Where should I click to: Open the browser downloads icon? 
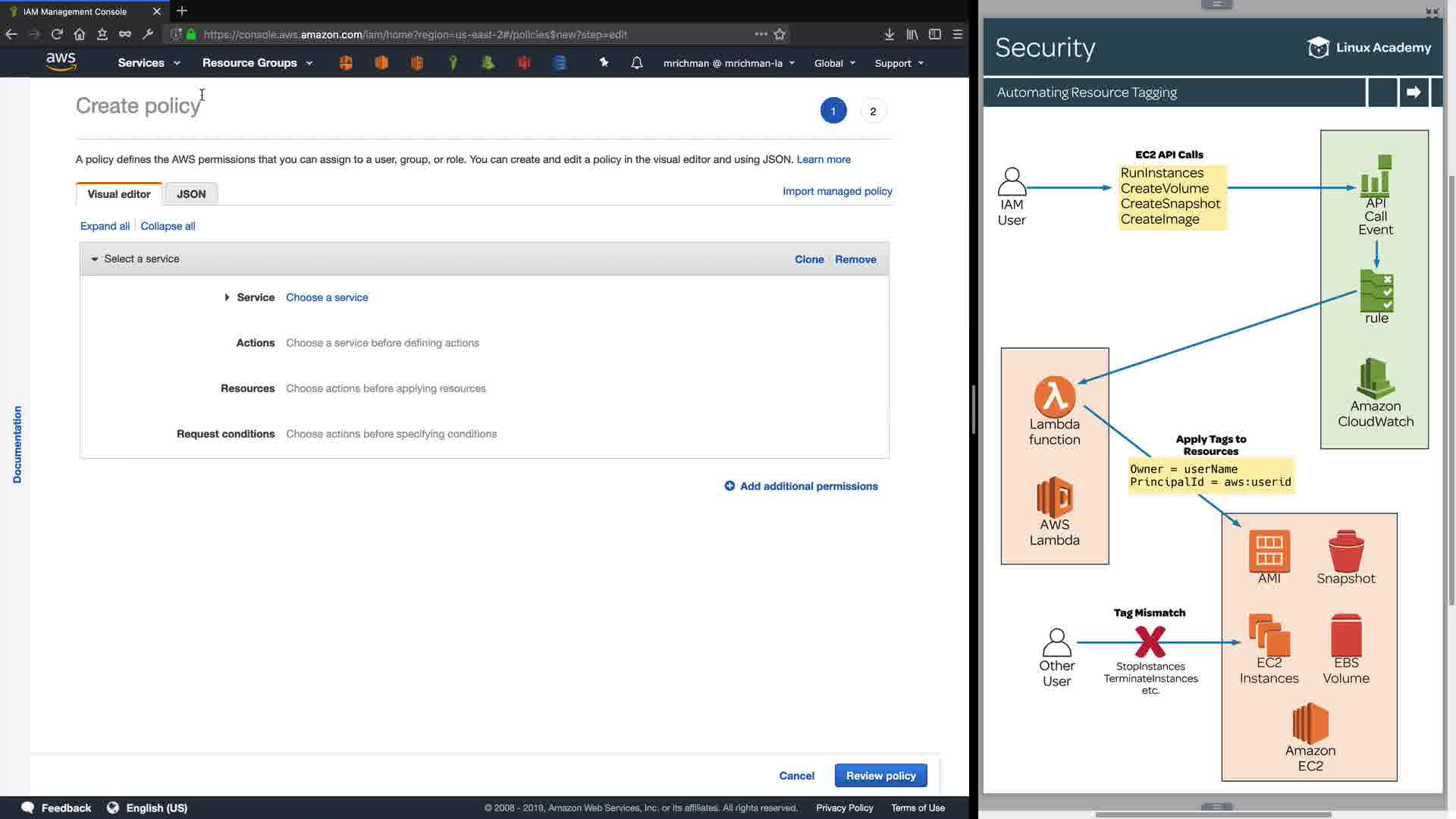tap(889, 34)
